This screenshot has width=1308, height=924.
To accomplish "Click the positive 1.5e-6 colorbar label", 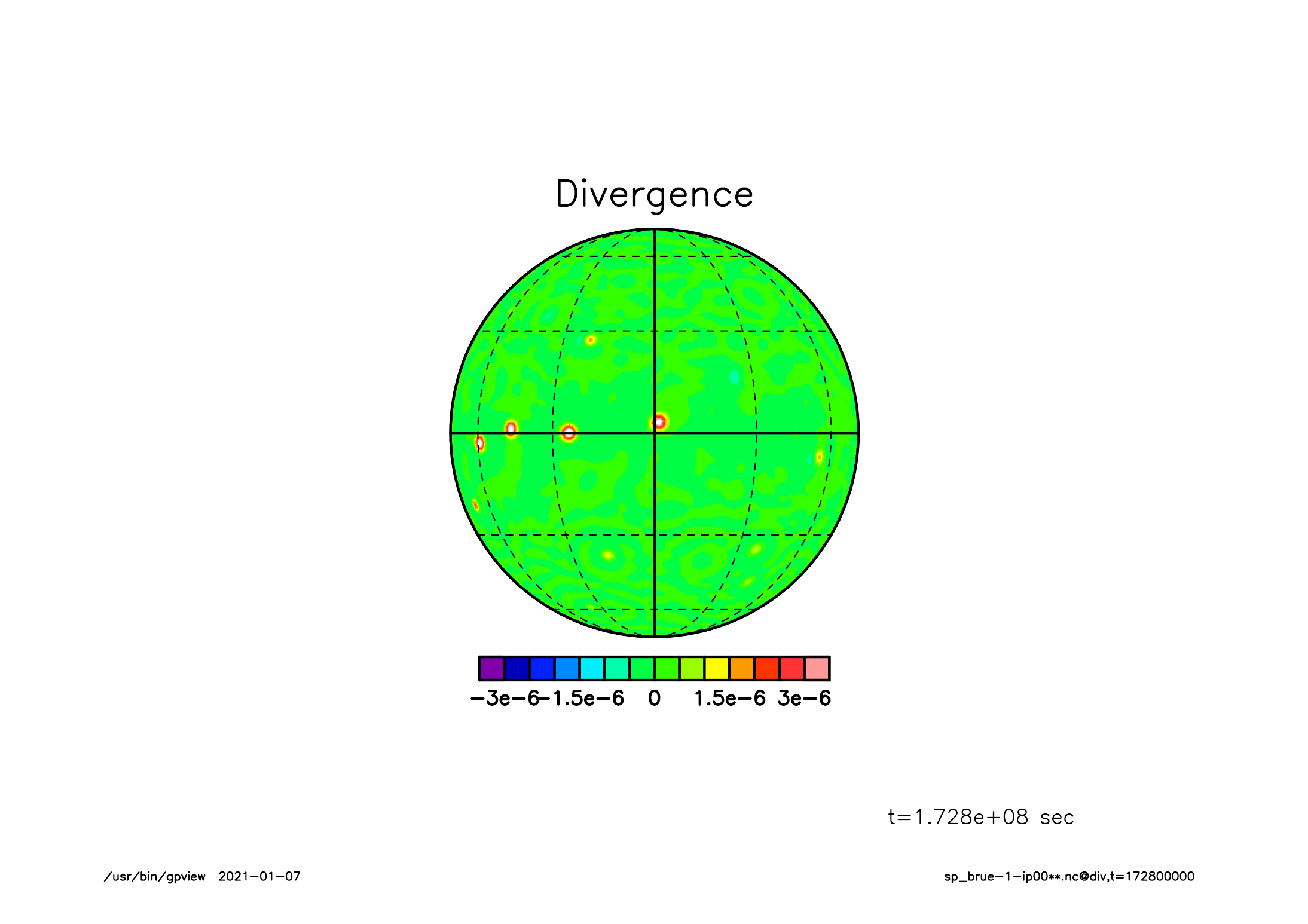I will [x=729, y=698].
